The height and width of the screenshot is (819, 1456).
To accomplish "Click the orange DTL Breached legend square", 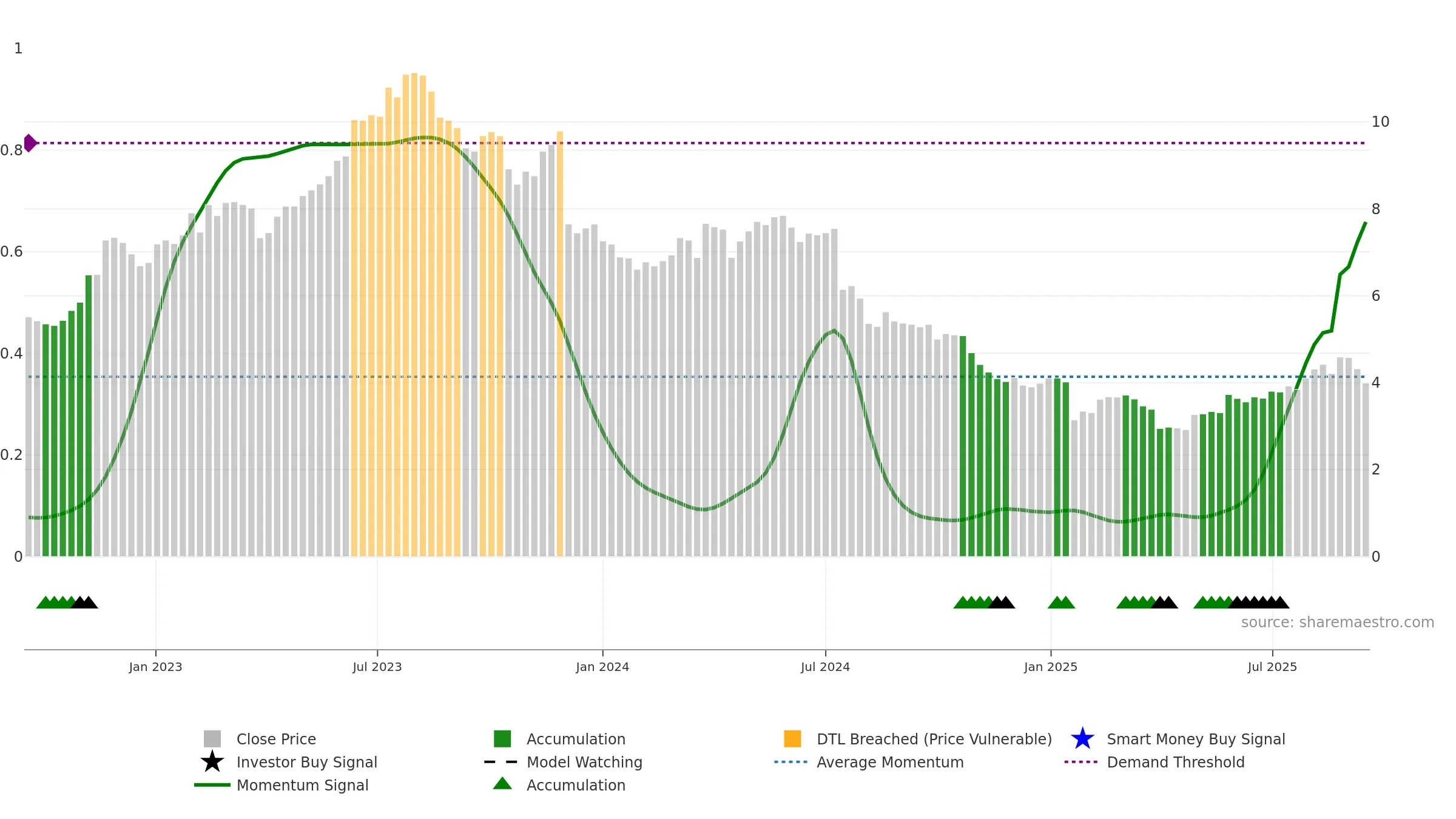I will (792, 739).
